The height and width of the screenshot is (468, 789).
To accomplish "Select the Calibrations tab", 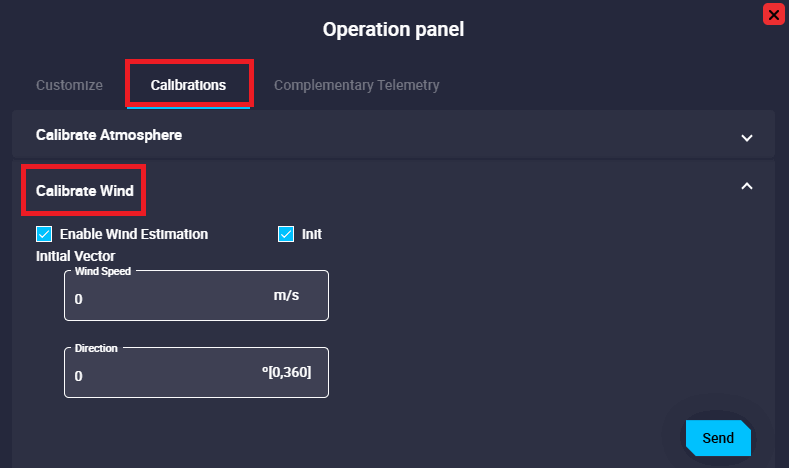I will pos(188,85).
